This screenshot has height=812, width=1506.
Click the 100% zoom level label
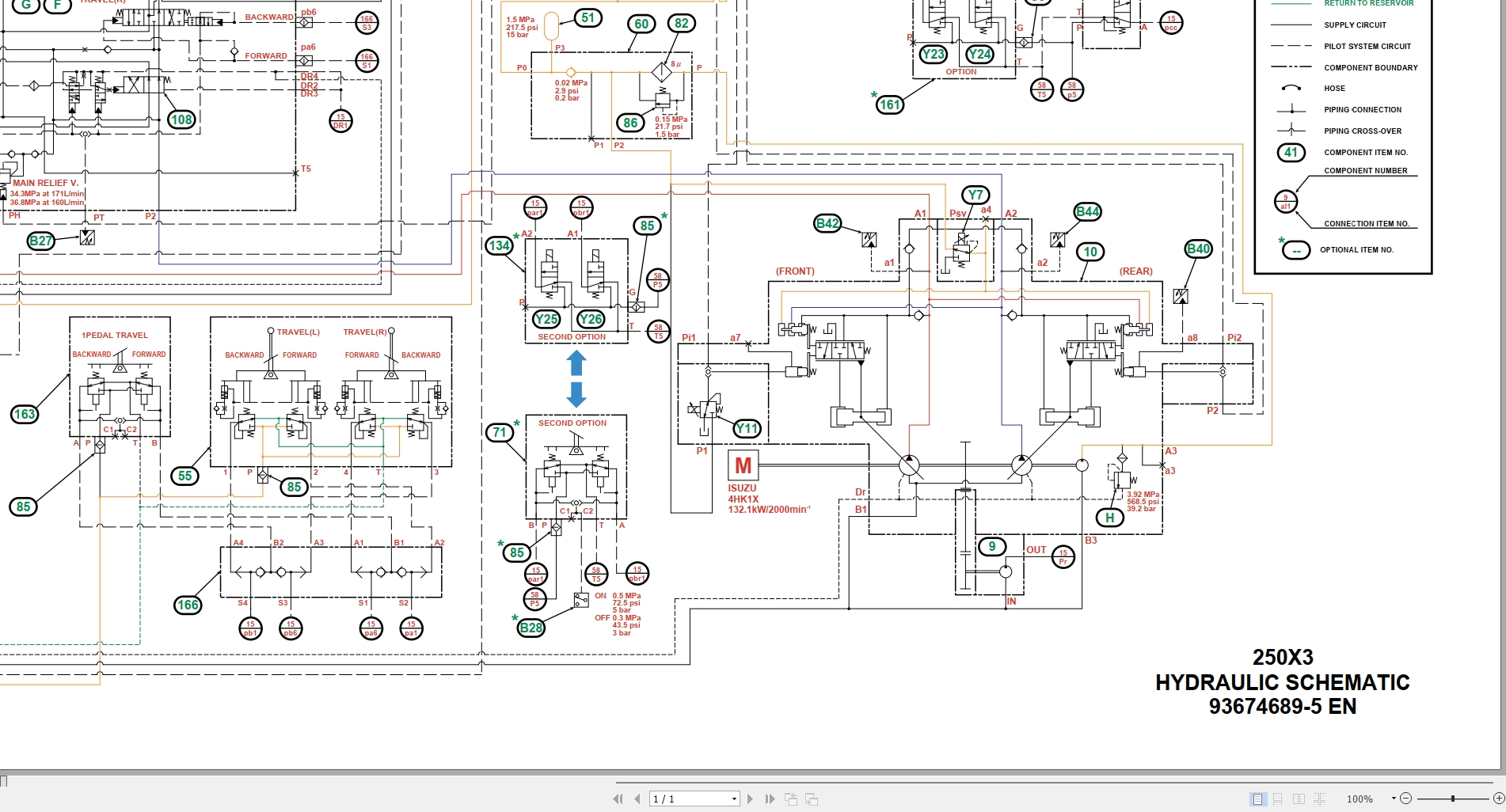[1360, 799]
